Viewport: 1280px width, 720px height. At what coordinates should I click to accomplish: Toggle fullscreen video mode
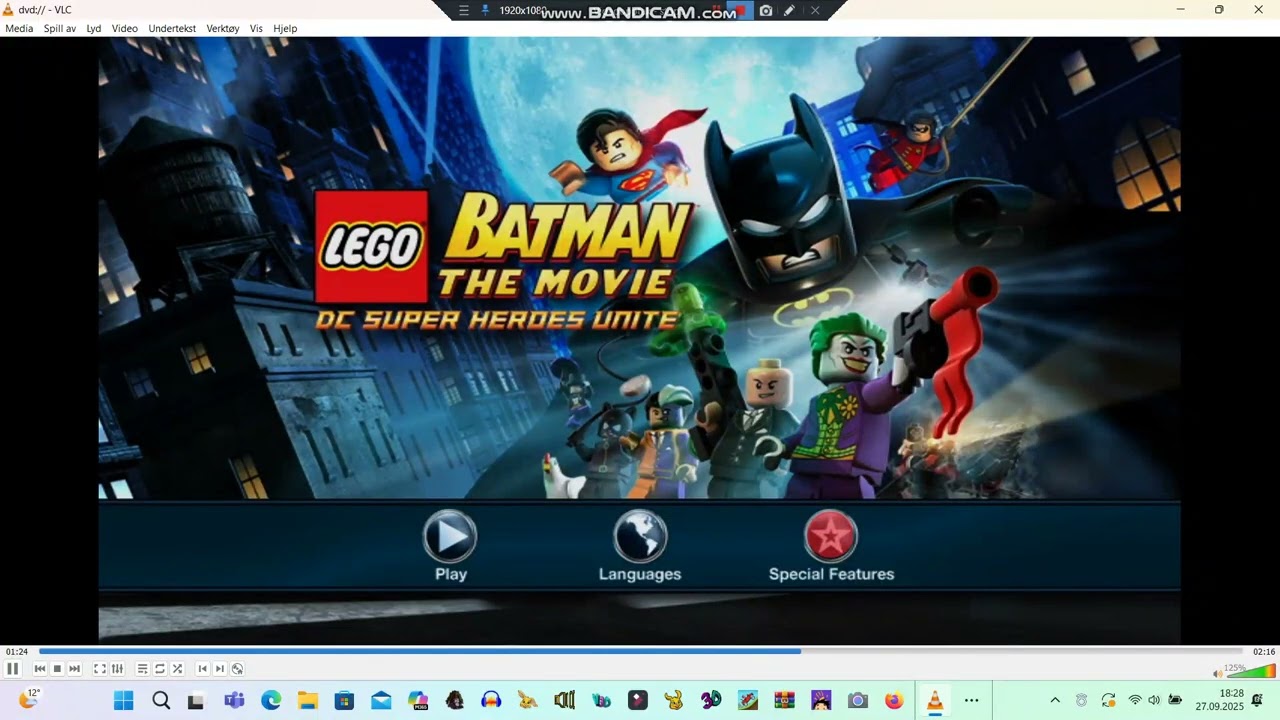(x=100, y=669)
